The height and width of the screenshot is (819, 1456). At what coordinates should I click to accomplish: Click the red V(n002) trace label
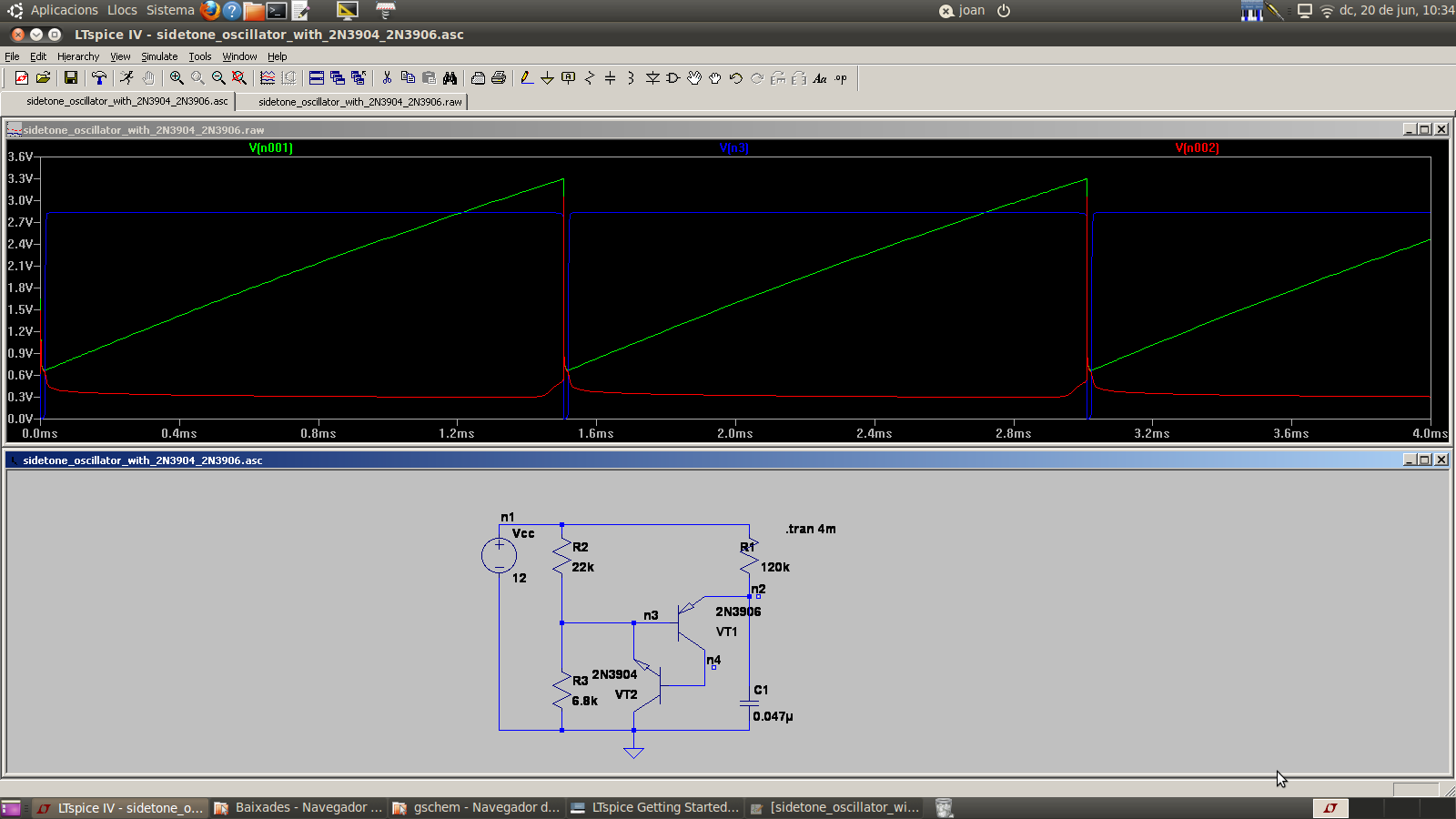pos(1197,147)
